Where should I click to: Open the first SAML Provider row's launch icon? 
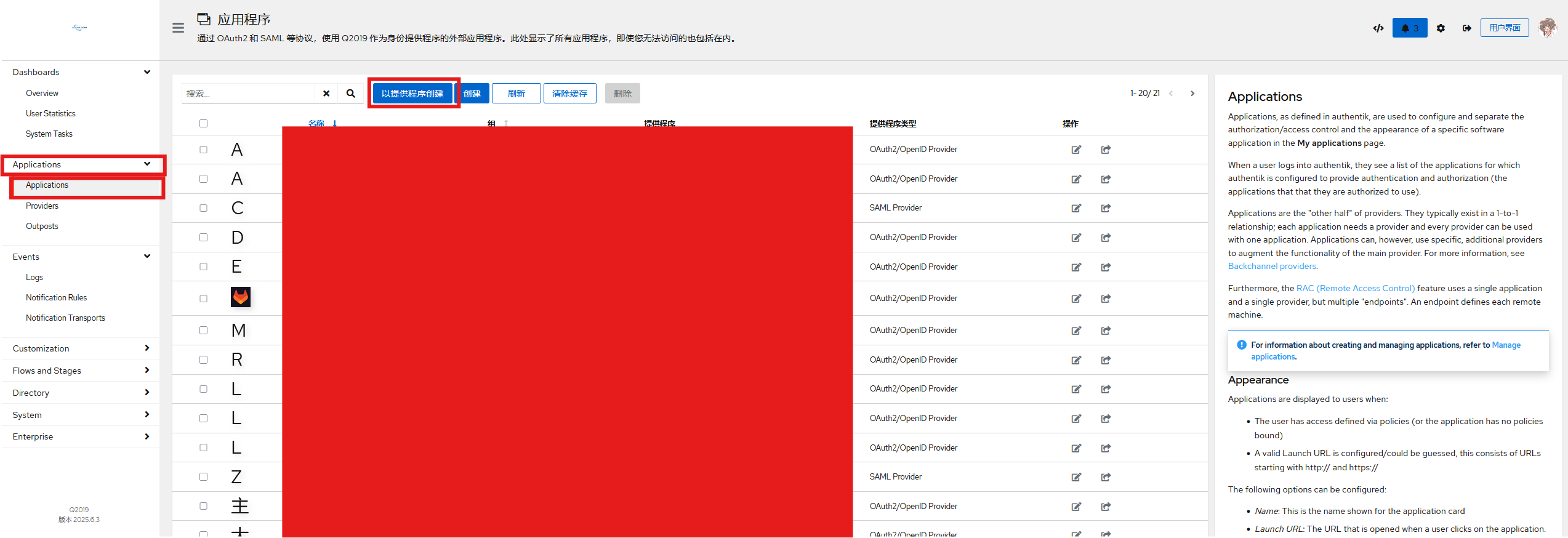[x=1106, y=208]
